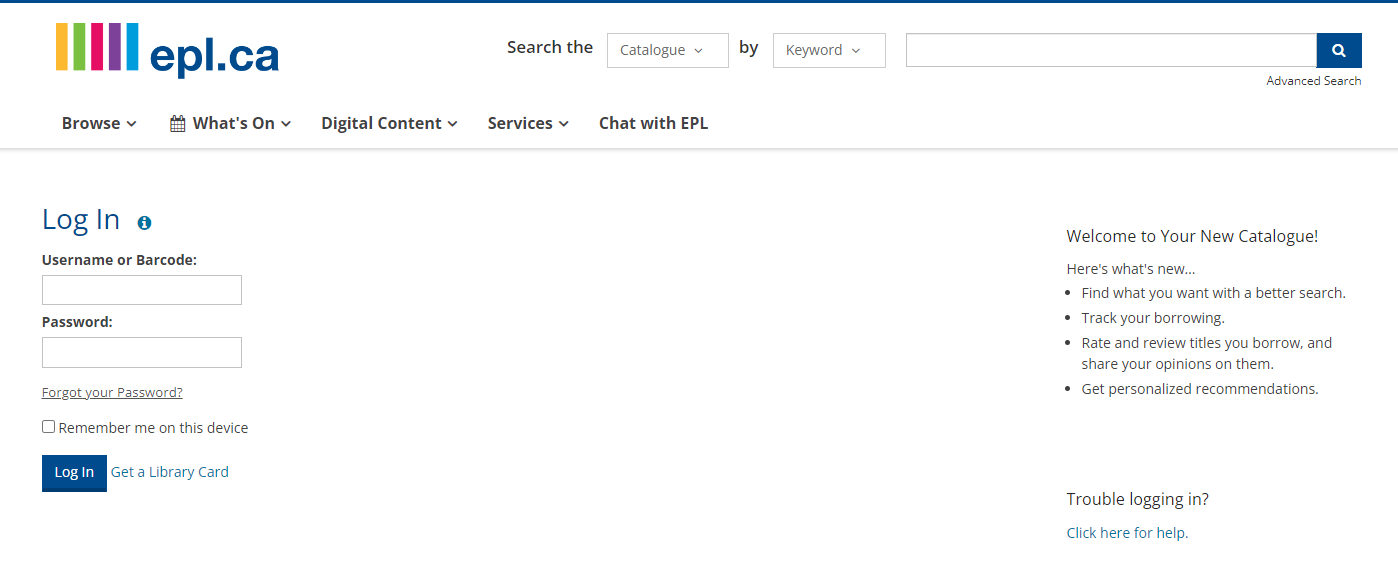Open the Advanced Search link
The height and width of the screenshot is (563, 1398).
click(x=1314, y=81)
